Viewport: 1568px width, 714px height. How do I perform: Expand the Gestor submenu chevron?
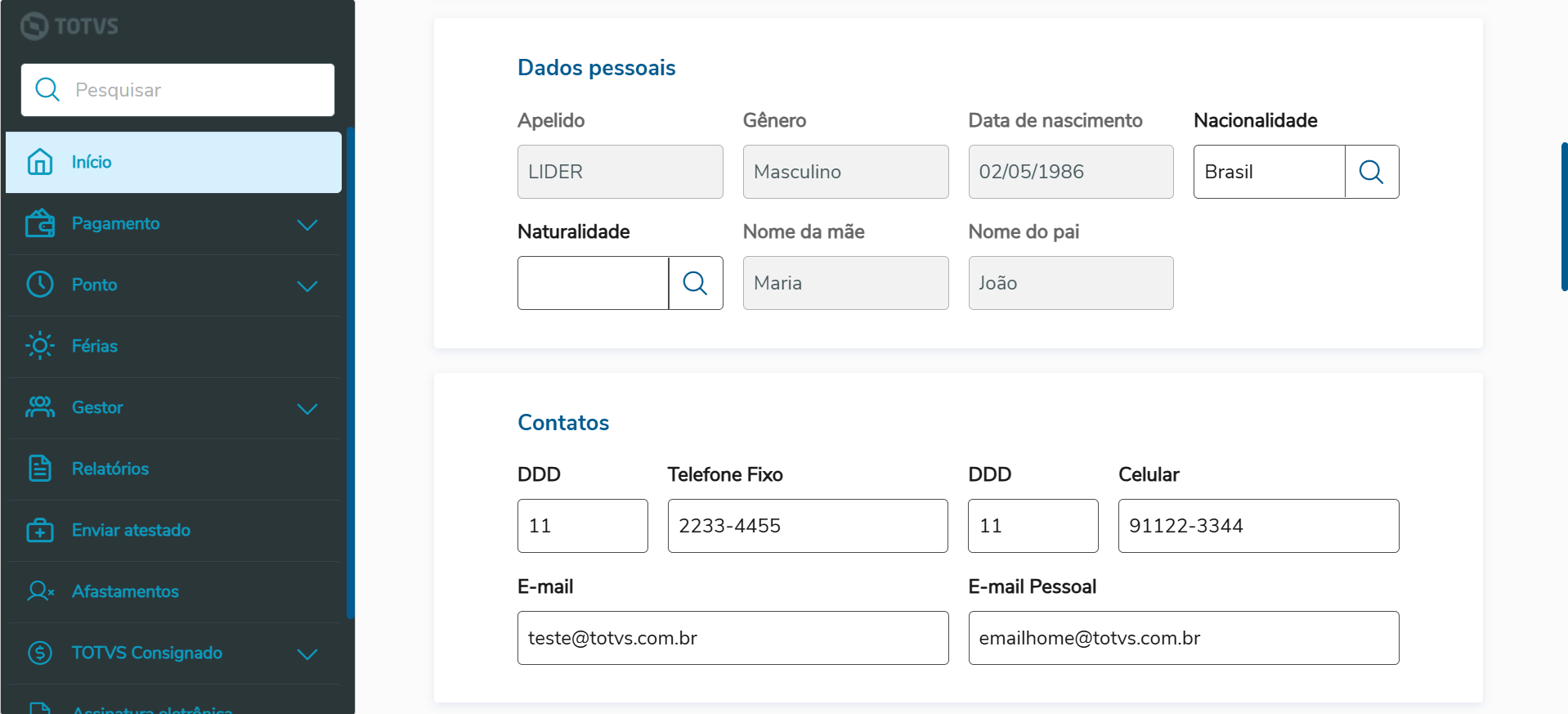pos(307,408)
